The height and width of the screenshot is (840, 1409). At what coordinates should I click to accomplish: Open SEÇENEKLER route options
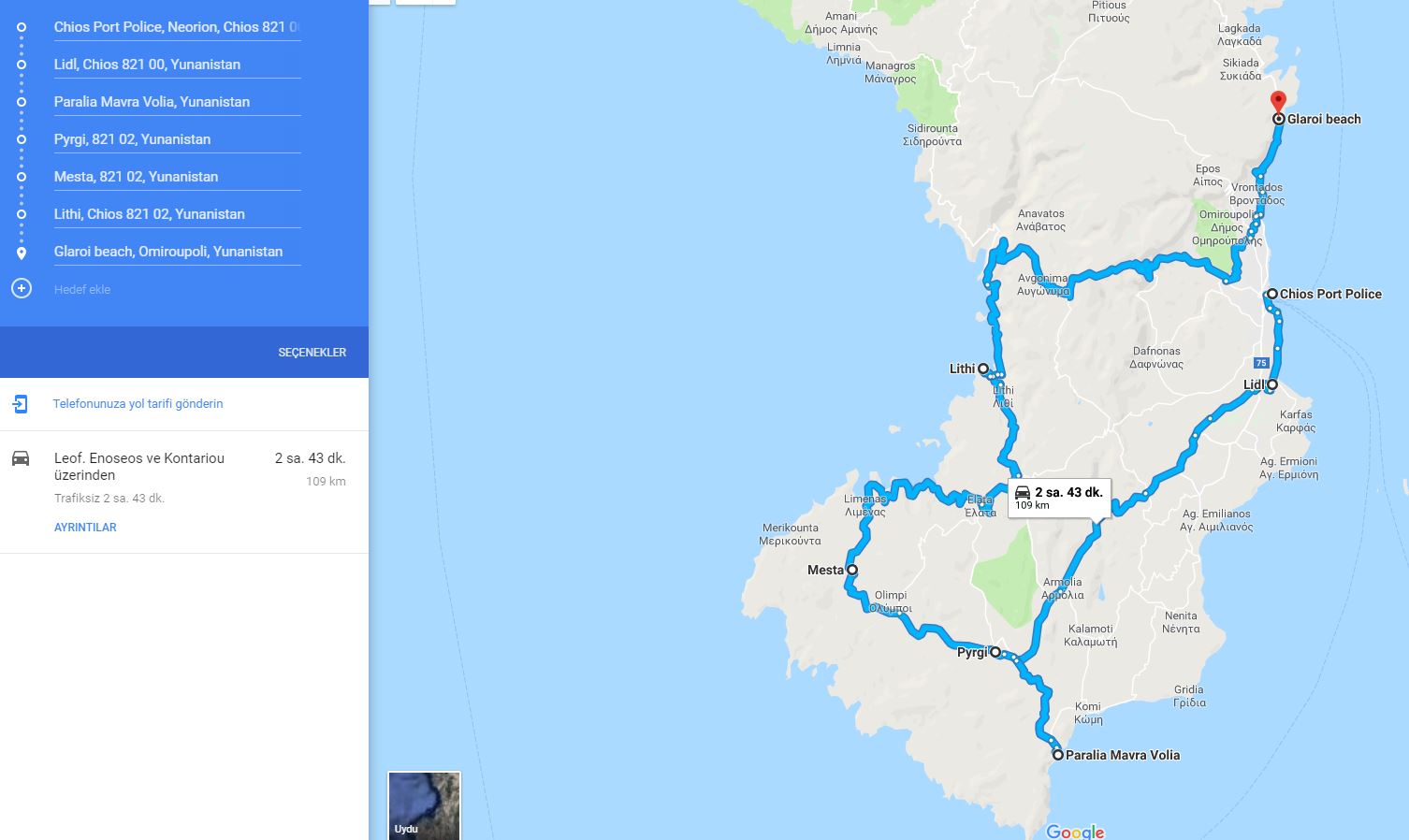[312, 353]
